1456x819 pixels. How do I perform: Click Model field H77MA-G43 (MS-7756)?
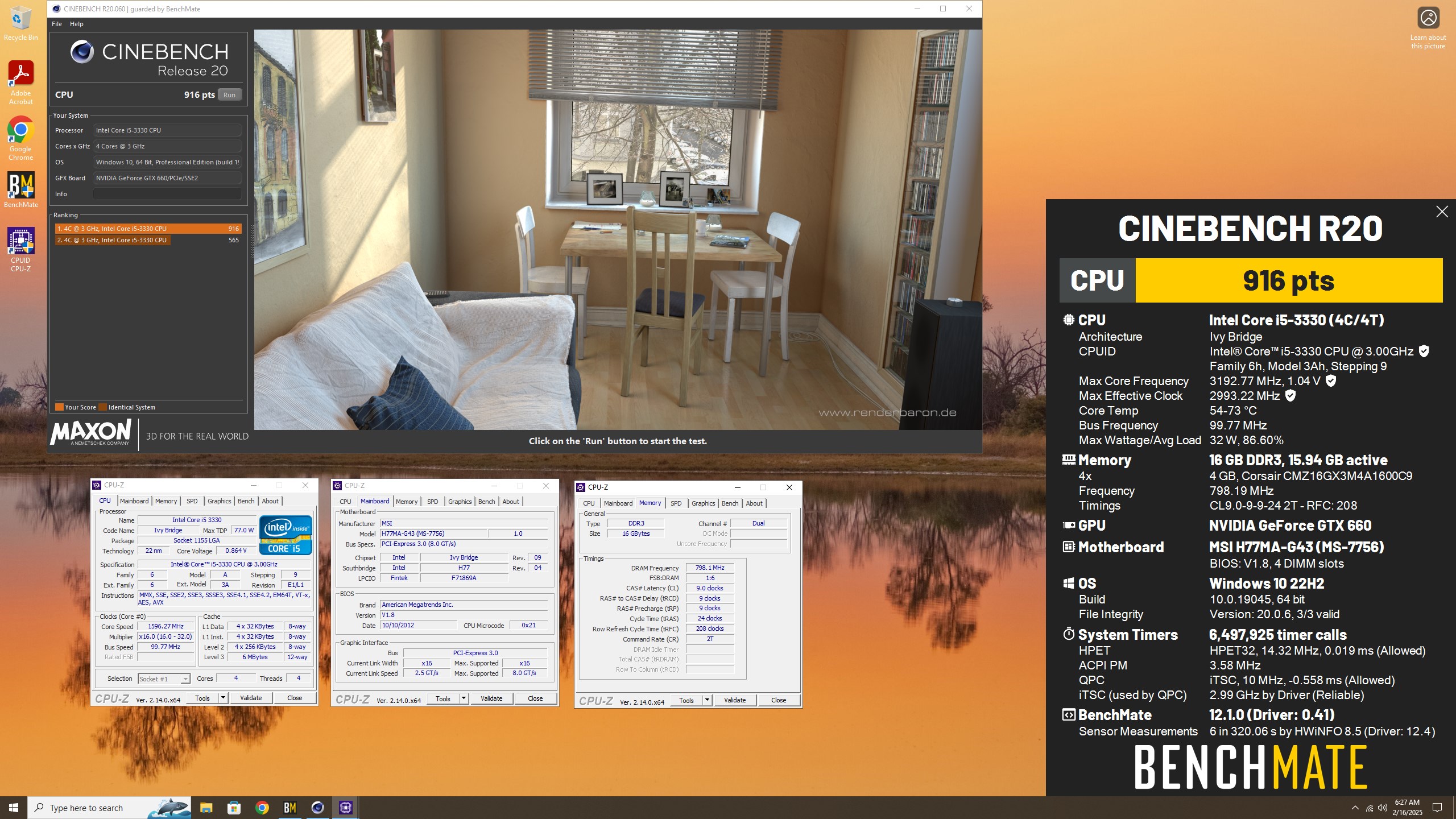433,533
